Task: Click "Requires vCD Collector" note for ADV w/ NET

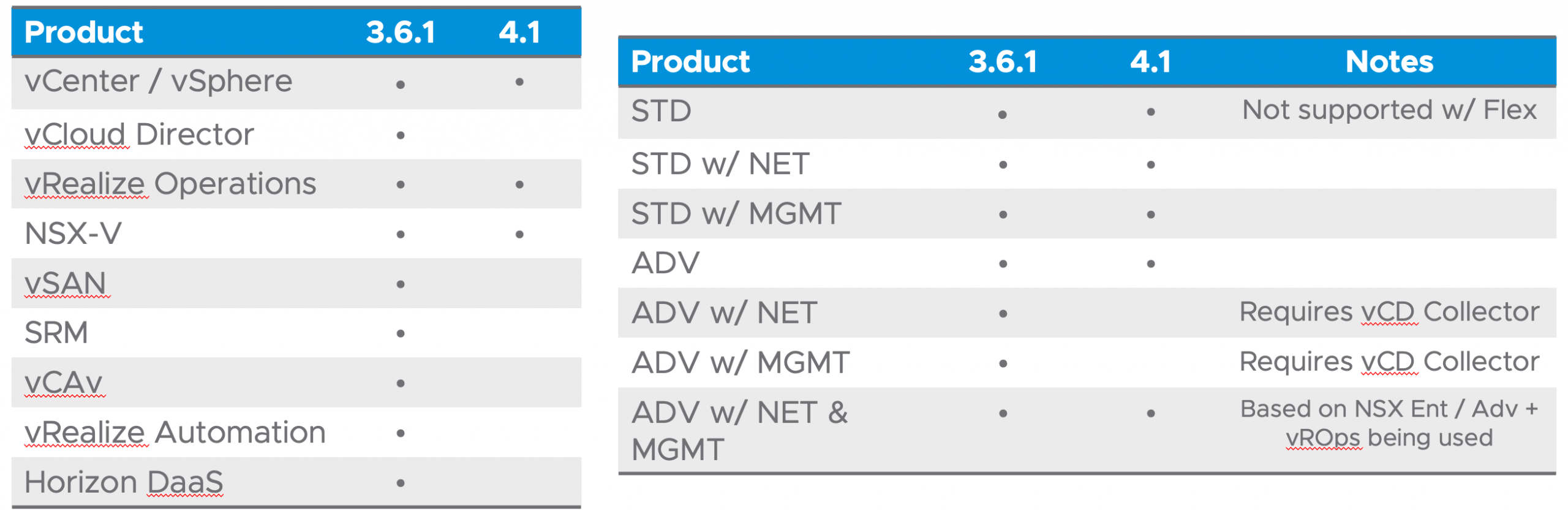Action: click(1389, 312)
